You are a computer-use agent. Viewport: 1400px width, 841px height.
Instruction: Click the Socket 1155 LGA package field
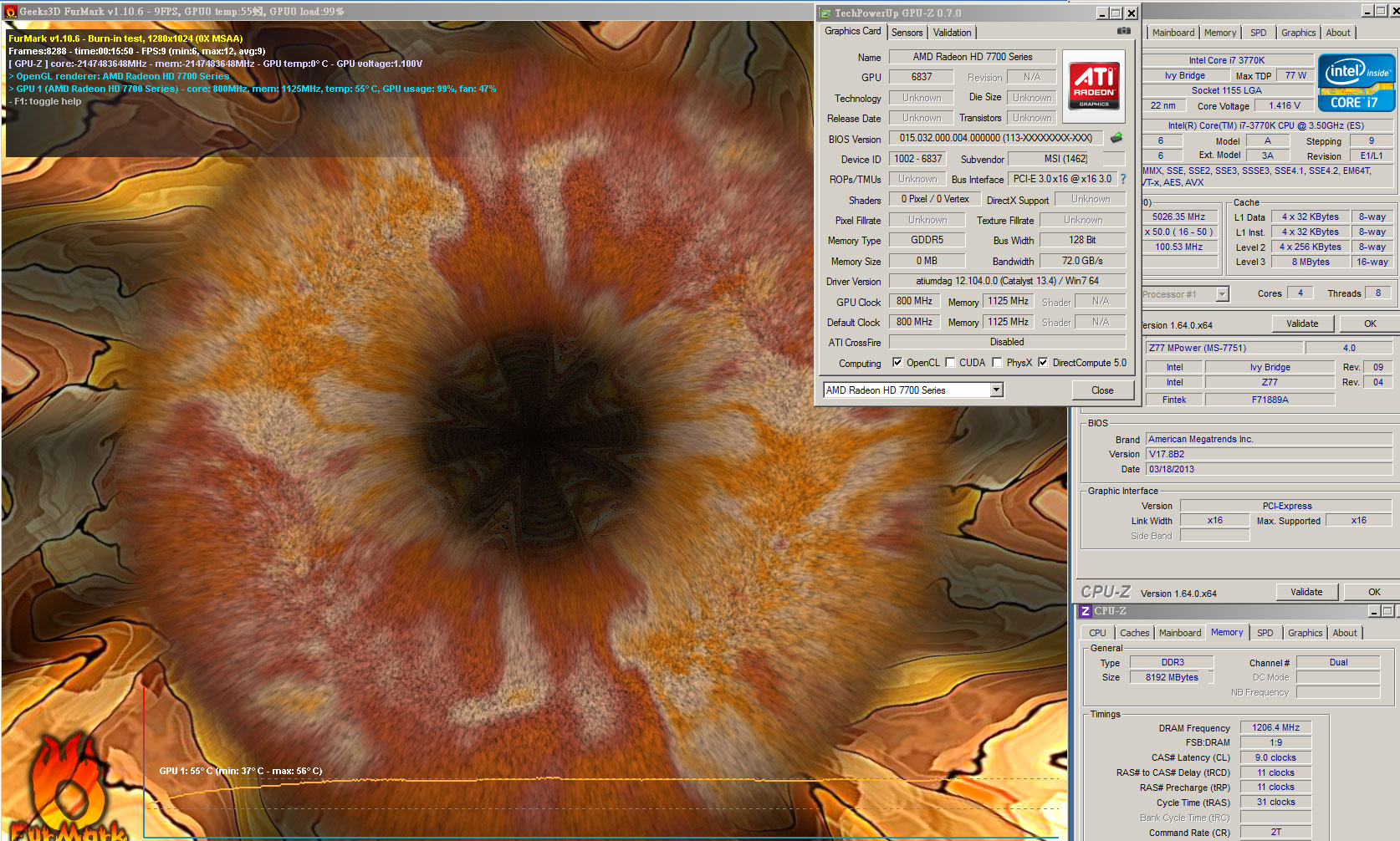1227,90
